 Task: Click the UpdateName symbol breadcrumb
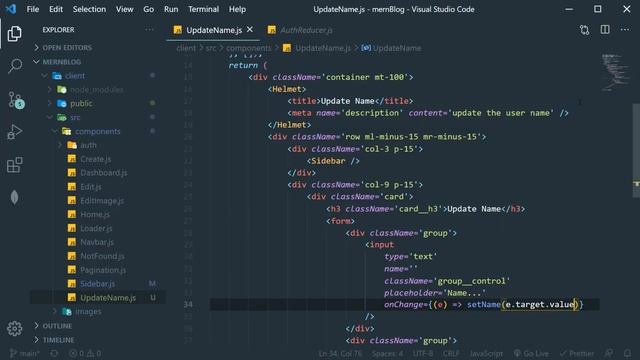(x=391, y=48)
